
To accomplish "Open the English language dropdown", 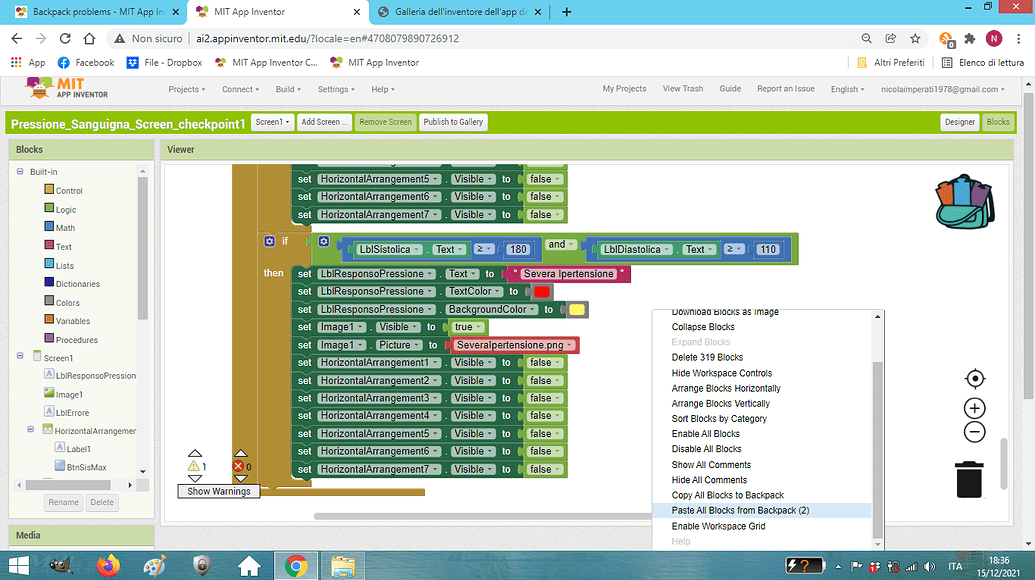I will pos(846,88).
